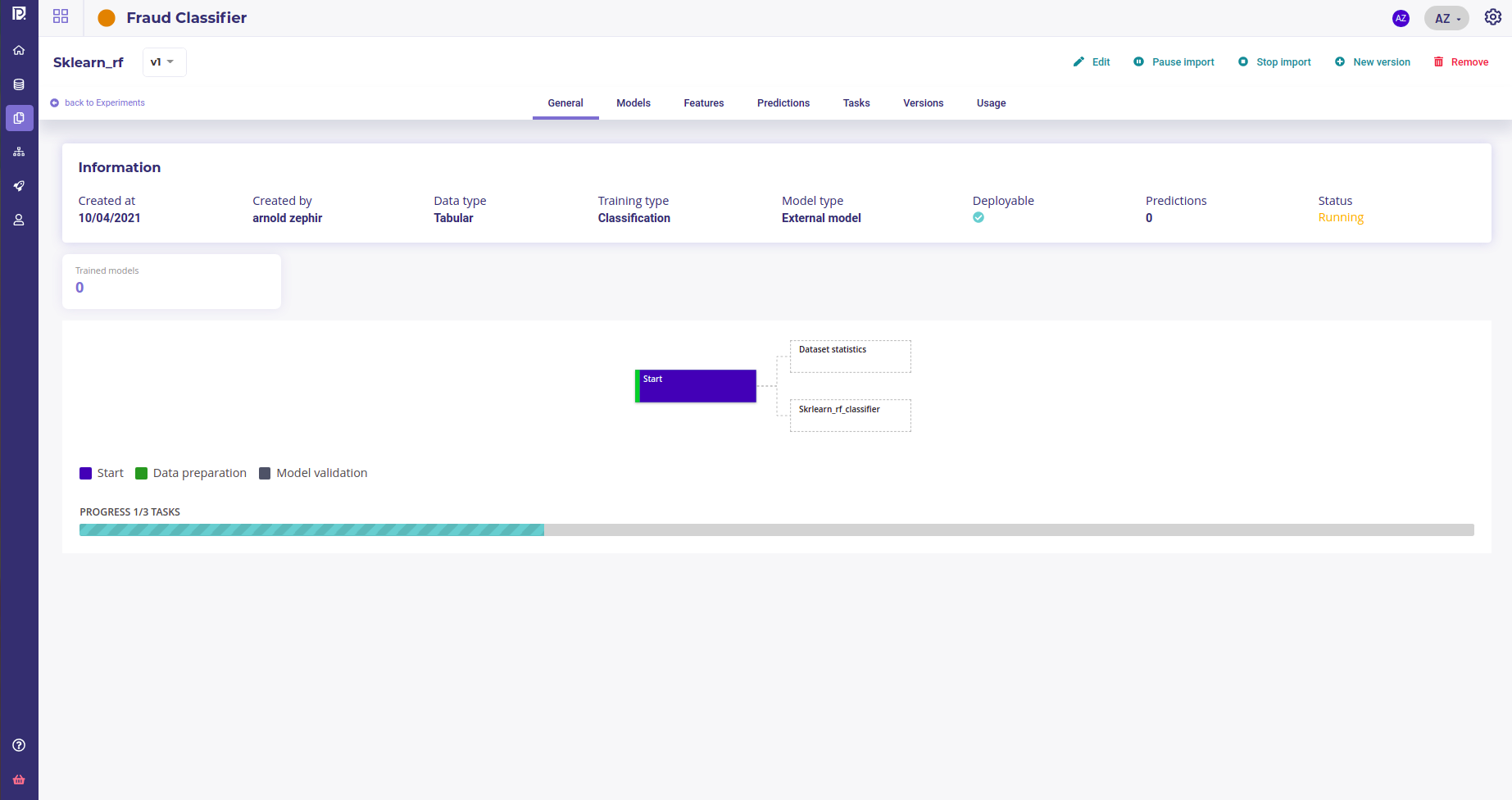
Task: Open the Deployments rocket sidebar icon
Action: pos(19,186)
